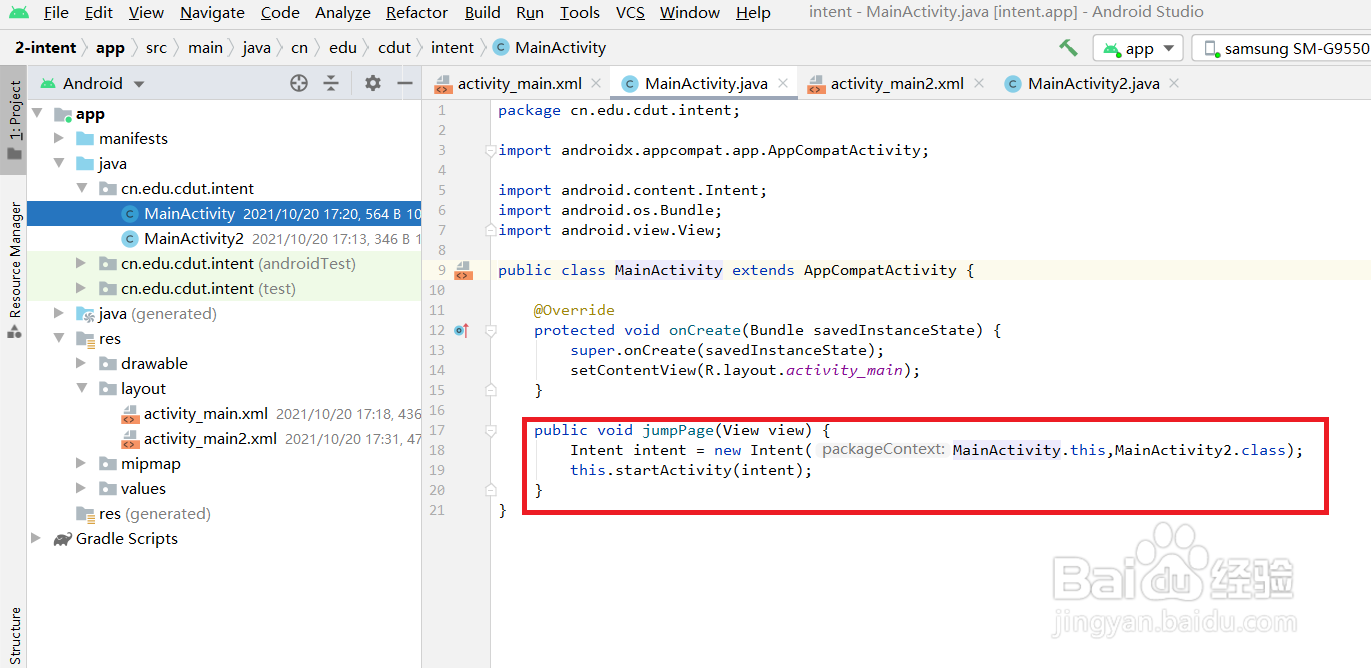Select activity_main.xml in layout folder
The image size is (1371, 668).
[x=206, y=413]
